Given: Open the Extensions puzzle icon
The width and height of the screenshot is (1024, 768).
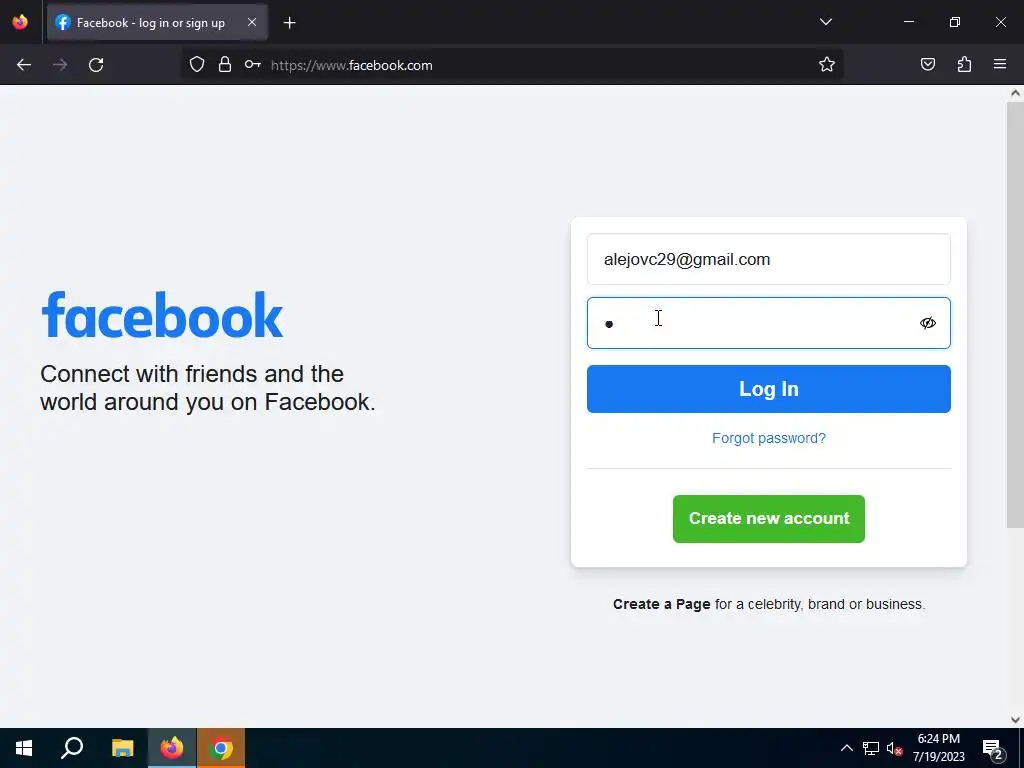Looking at the screenshot, I should [x=964, y=64].
